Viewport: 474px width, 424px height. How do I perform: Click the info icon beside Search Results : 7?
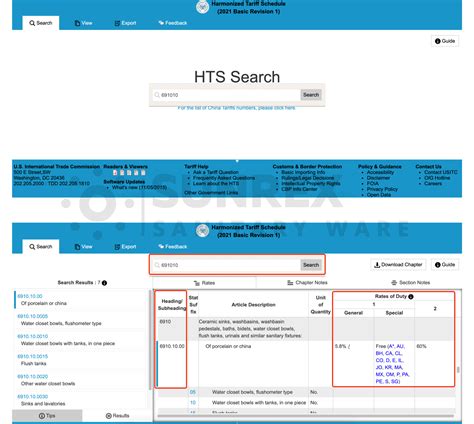pyautogui.click(x=104, y=283)
